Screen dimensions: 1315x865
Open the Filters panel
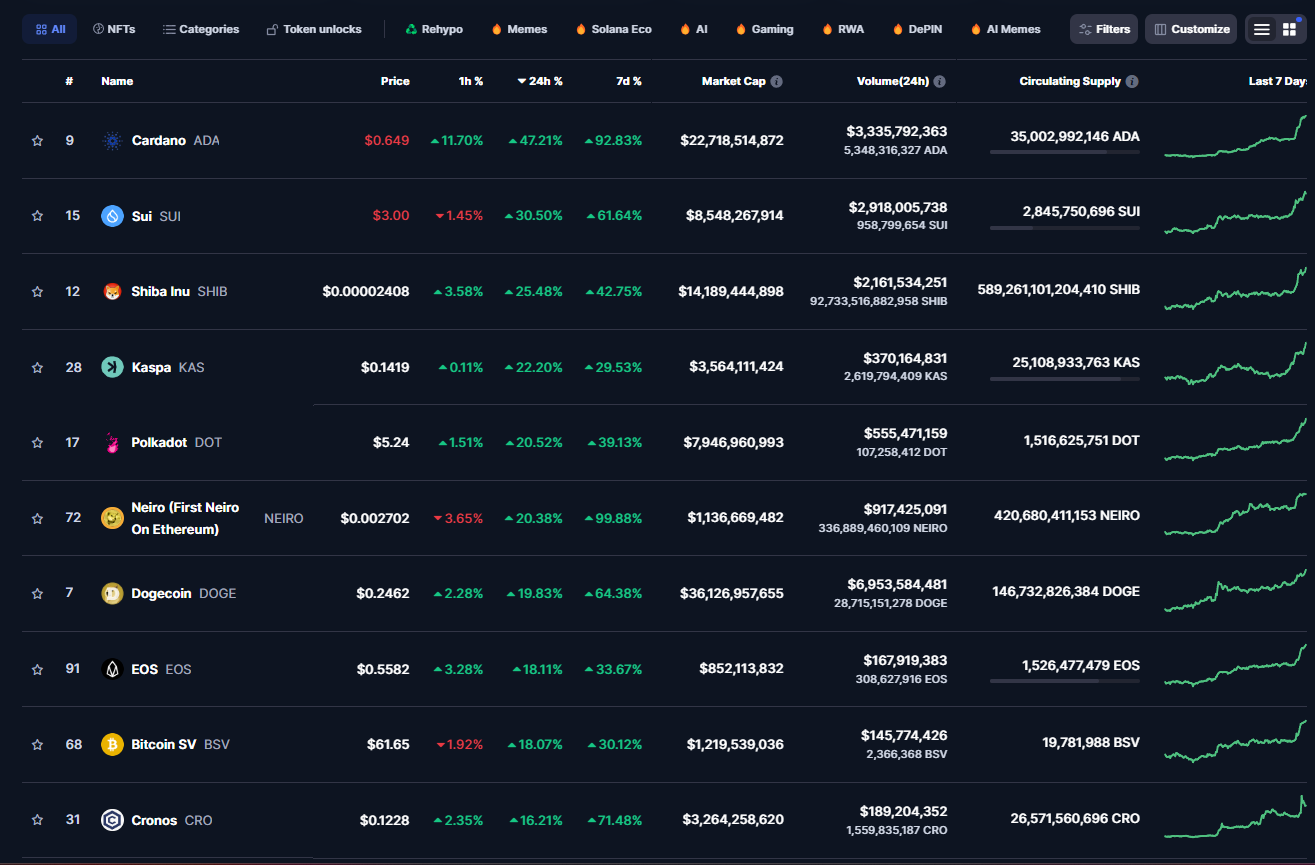(1103, 30)
